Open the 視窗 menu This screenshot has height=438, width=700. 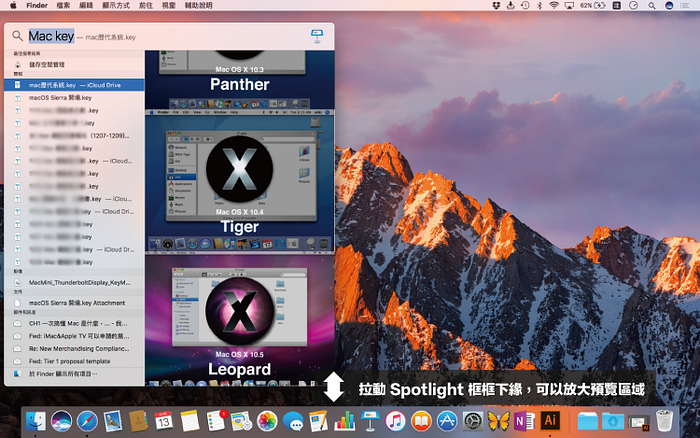[x=168, y=5]
